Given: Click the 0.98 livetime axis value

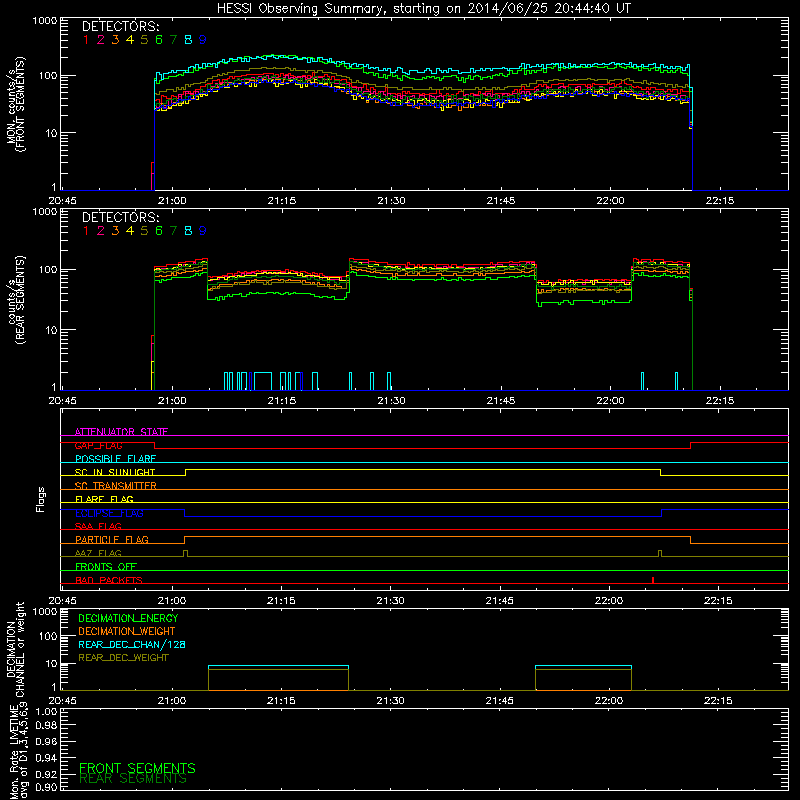Looking at the screenshot, I should [x=46, y=727].
